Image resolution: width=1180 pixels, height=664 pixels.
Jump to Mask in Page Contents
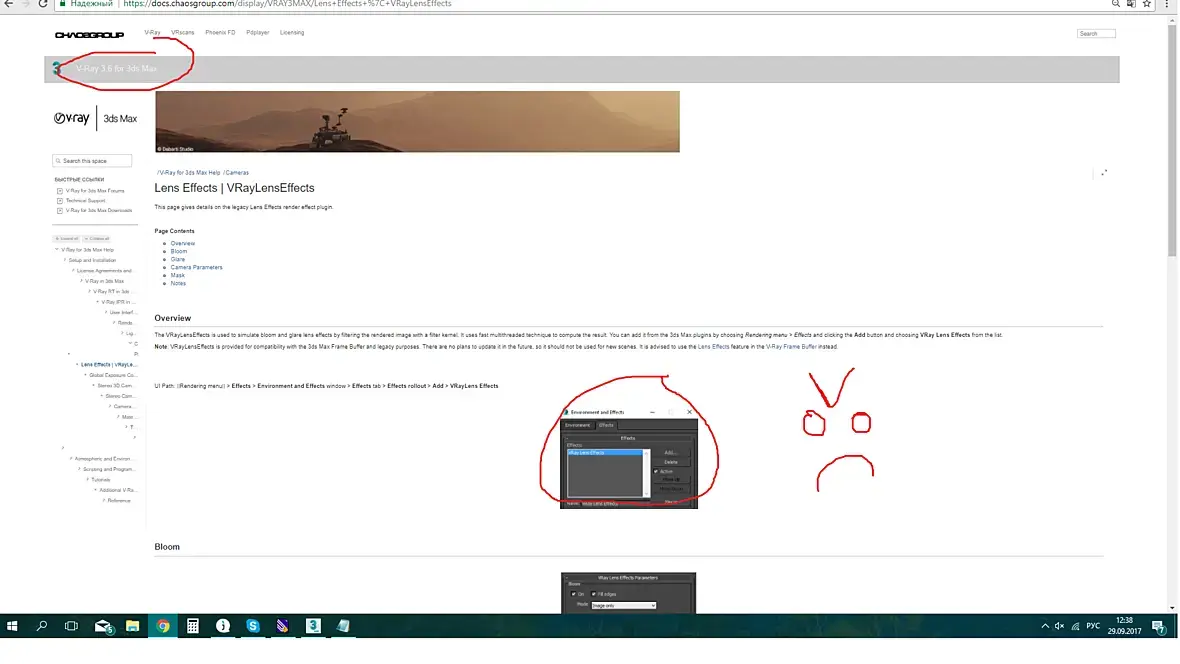click(178, 276)
